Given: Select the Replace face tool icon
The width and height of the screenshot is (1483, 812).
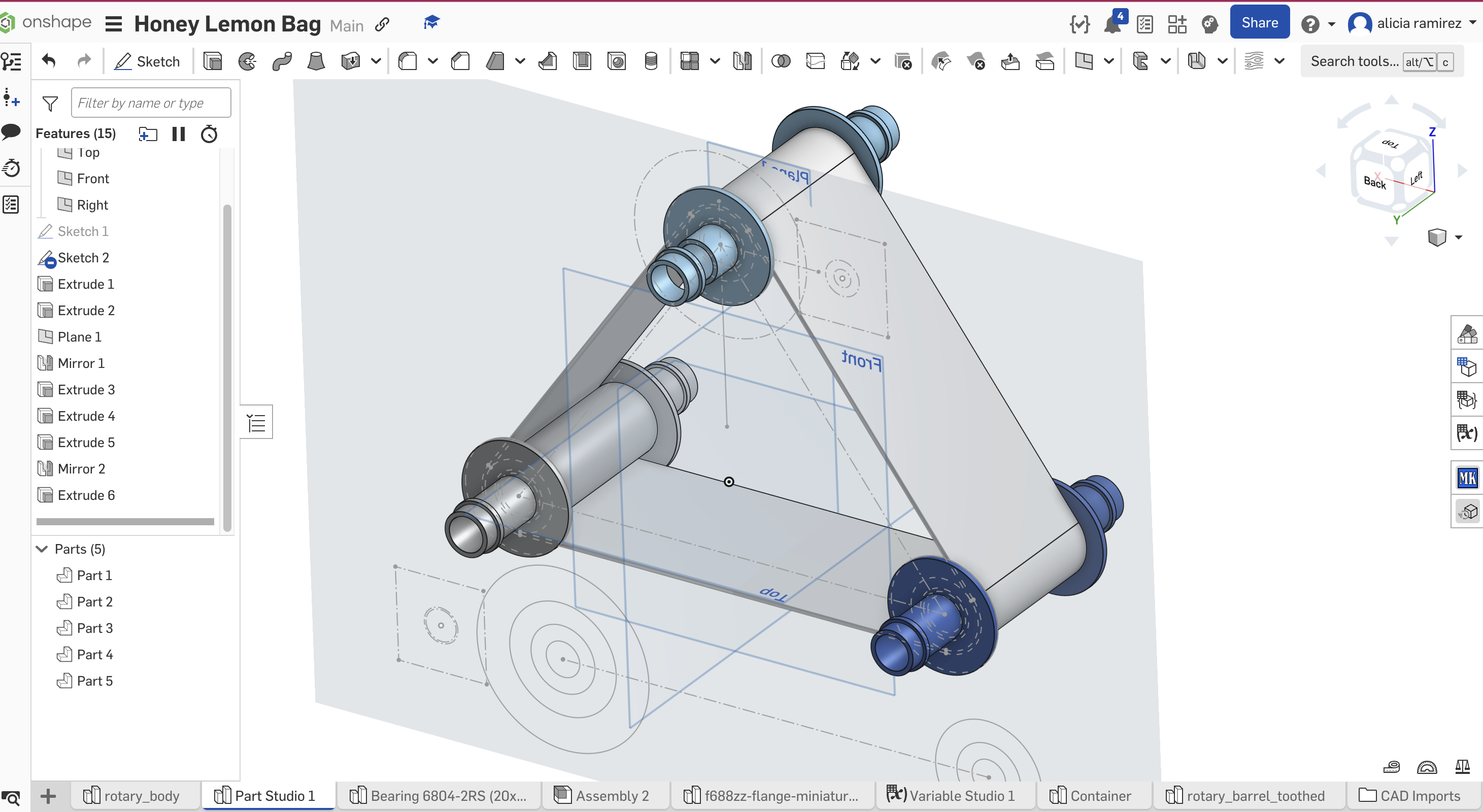Looking at the screenshot, I should click(x=1045, y=61).
